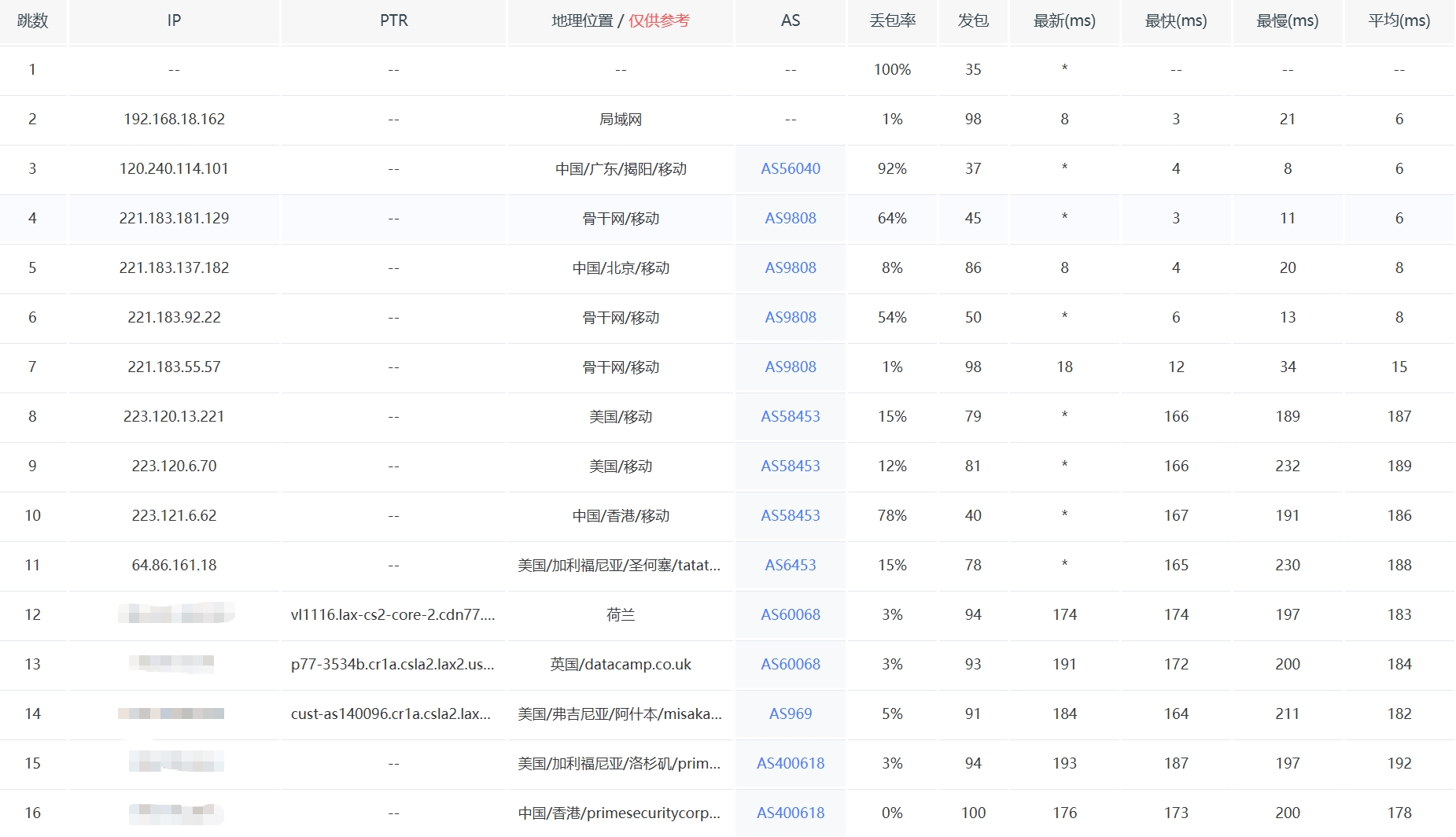Open AS56040 link in hop 3
1456x837 pixels.
pyautogui.click(x=790, y=168)
